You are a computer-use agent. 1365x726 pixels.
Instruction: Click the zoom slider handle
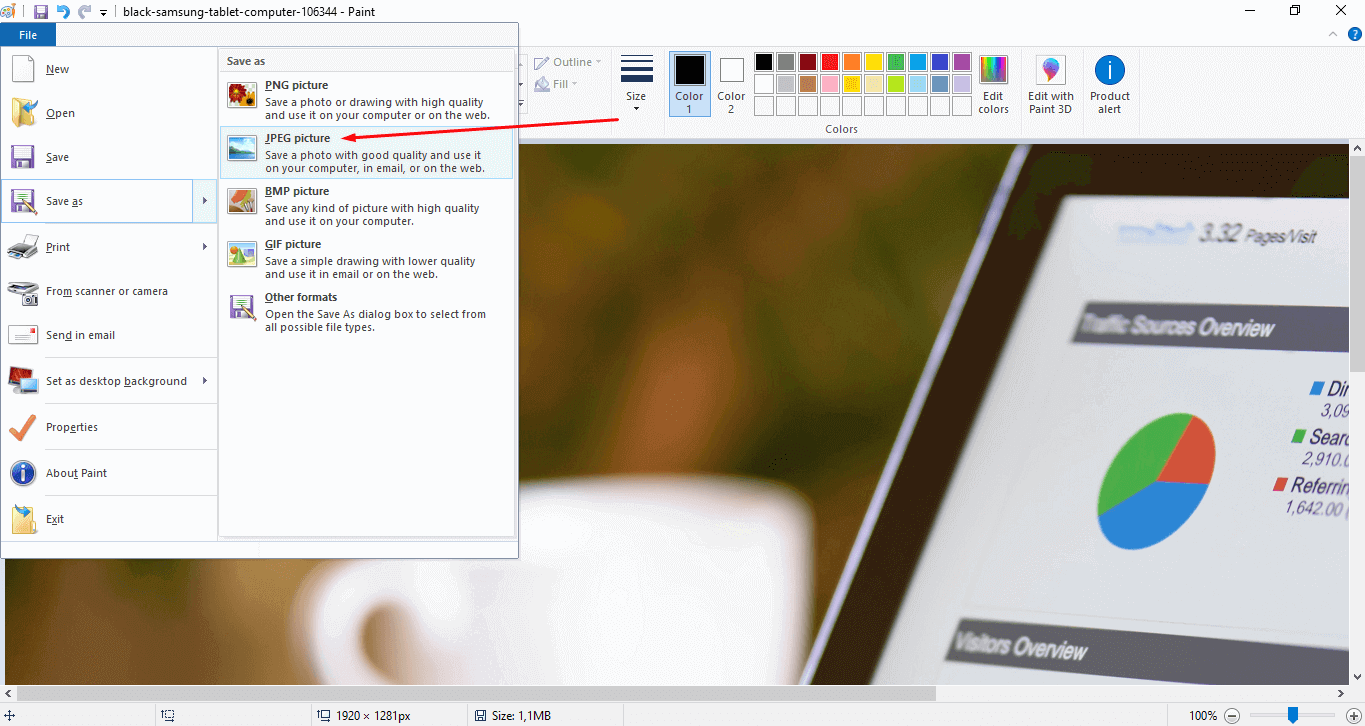click(1293, 715)
